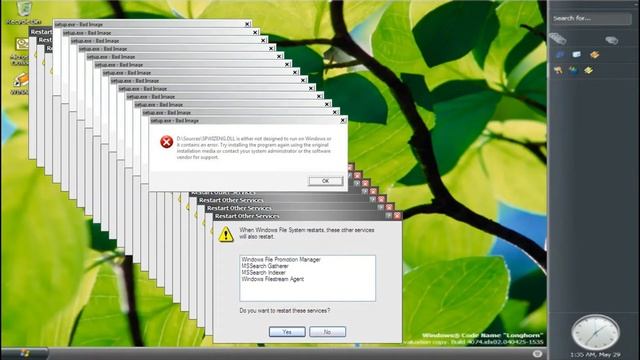Click No in Restart Other Services dialog
This screenshot has height=360, width=640.
(x=327, y=332)
